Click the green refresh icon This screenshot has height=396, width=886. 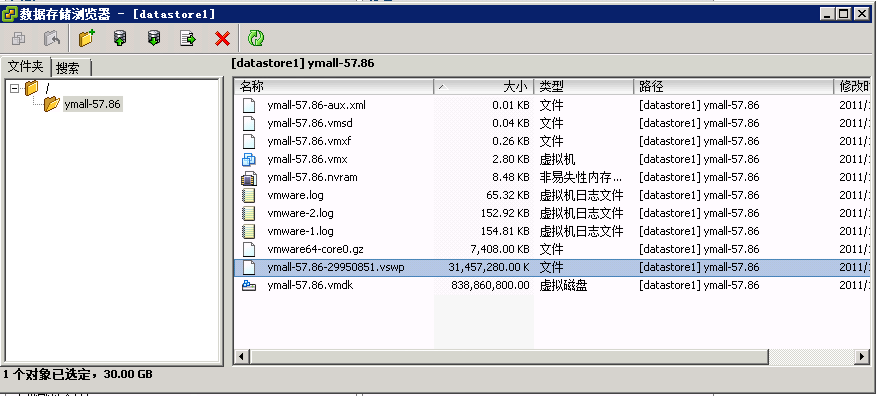[x=256, y=38]
